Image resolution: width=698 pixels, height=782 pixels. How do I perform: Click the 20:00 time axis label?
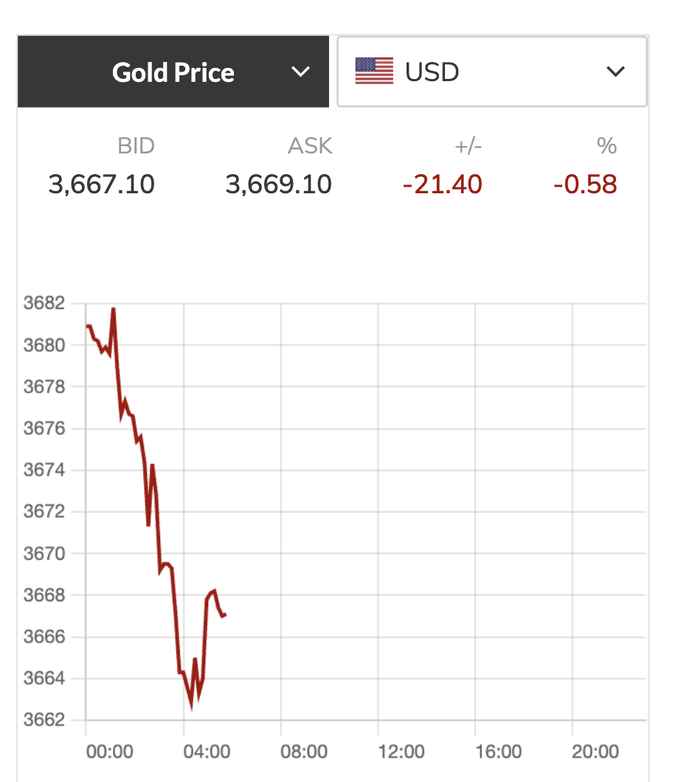pyautogui.click(x=595, y=751)
